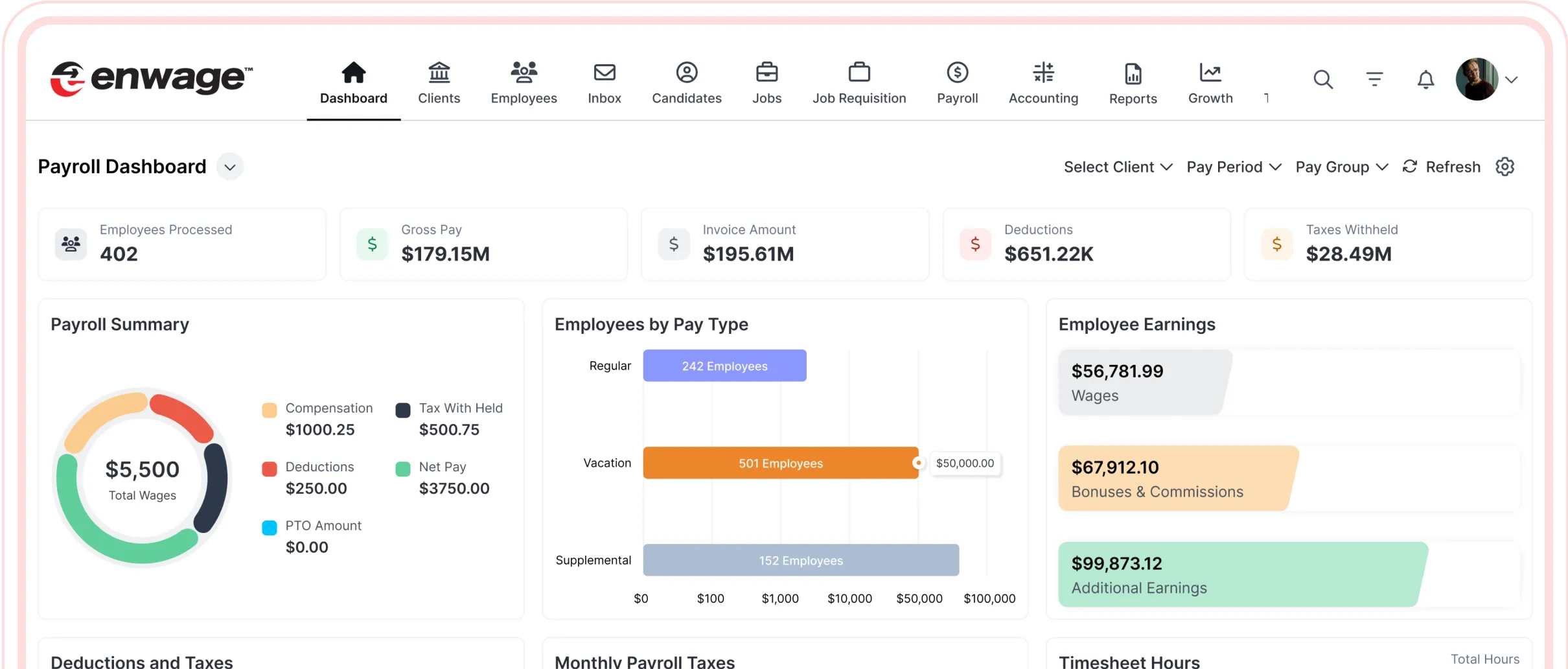The image size is (1568, 669).
Task: Open the user profile avatar
Action: [x=1477, y=79]
